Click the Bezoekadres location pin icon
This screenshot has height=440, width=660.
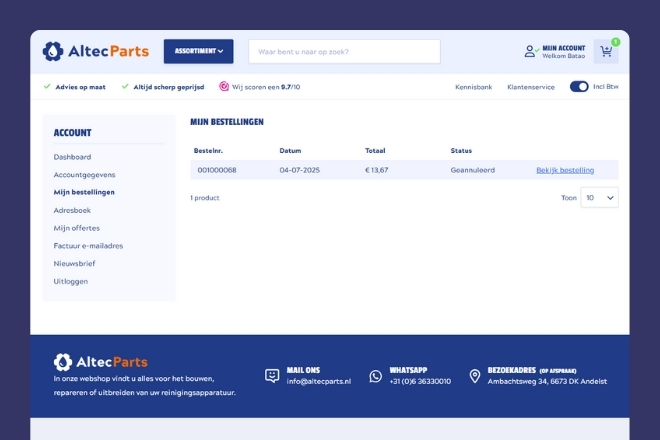[474, 376]
